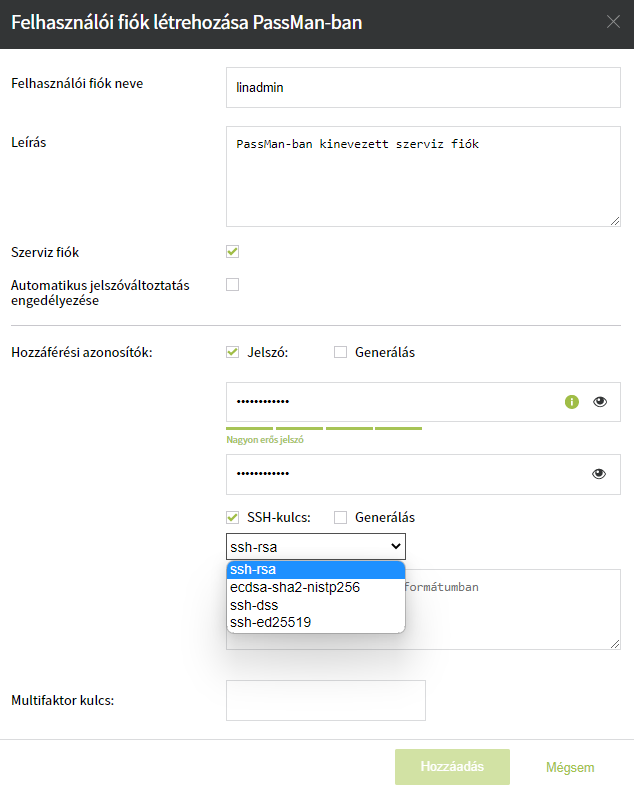Show the confirmation password with eye icon
This screenshot has height=794, width=634.
[x=599, y=474]
